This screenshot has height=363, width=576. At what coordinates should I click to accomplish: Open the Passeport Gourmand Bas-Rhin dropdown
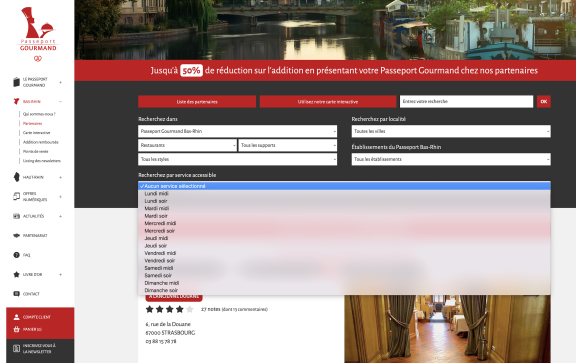(237, 131)
